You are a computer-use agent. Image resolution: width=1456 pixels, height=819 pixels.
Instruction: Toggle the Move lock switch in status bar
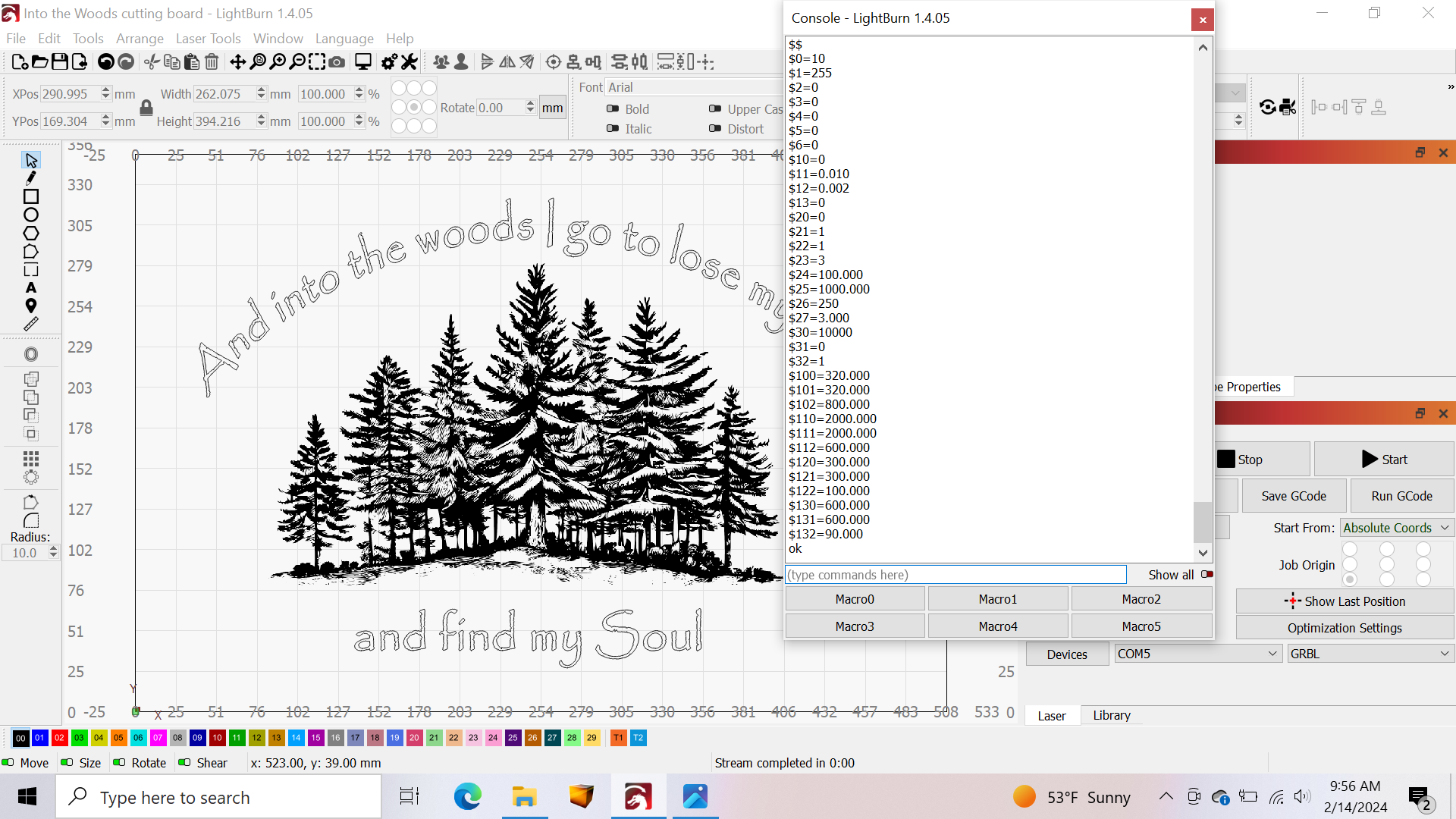8,762
